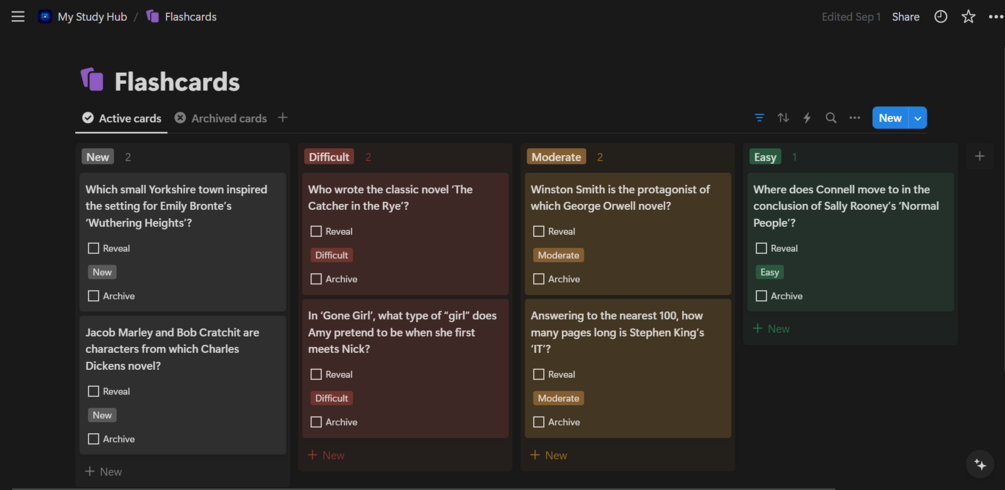
Task: Favorite the page with star icon
Action: point(968,17)
